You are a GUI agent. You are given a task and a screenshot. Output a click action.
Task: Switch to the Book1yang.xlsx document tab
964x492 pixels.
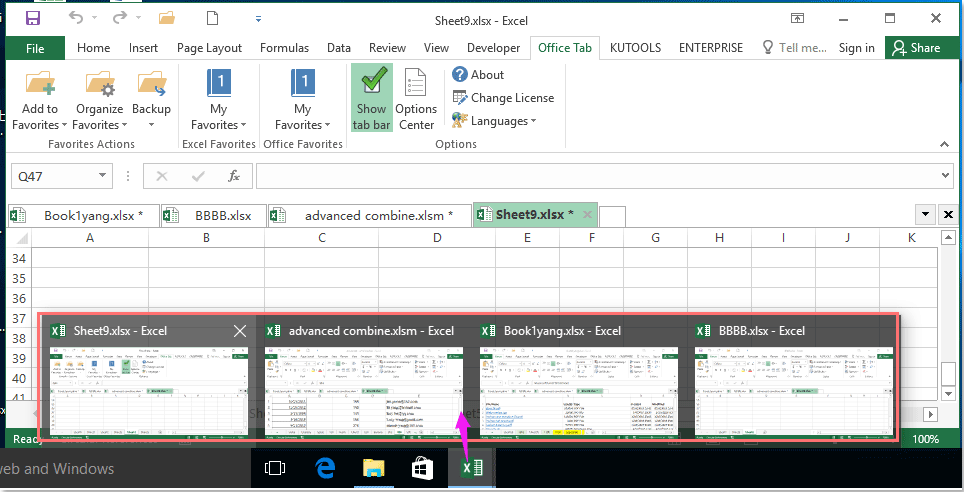(x=84, y=215)
